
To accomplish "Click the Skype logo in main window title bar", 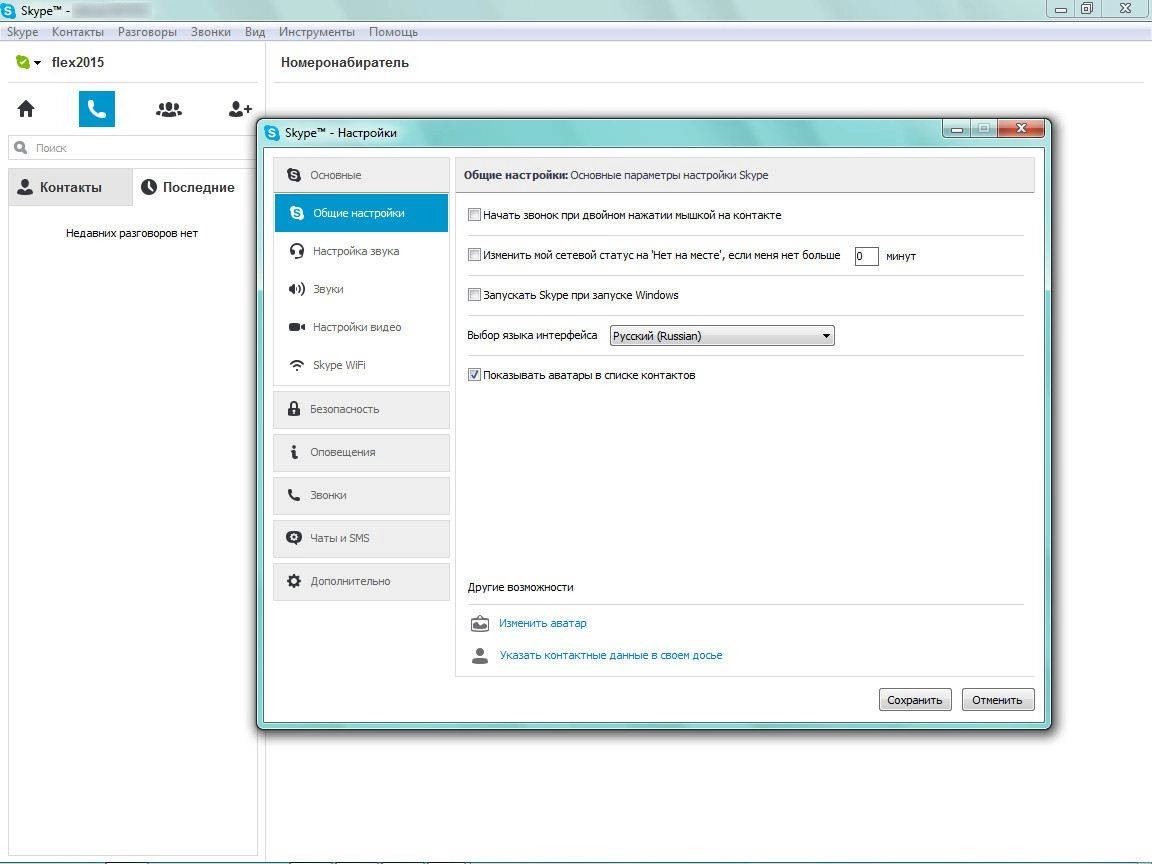I will [8, 11].
